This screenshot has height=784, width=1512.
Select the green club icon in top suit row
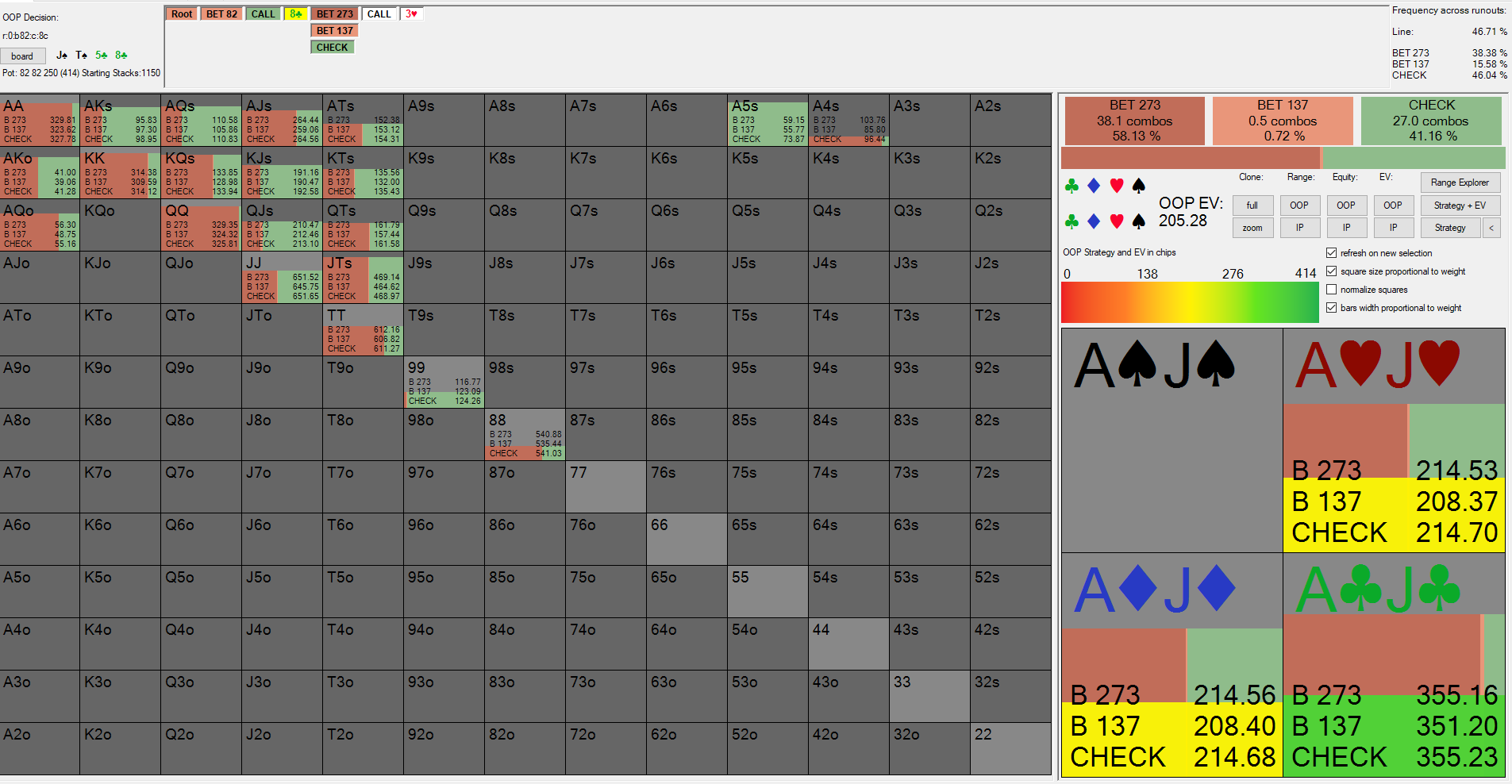[1071, 186]
